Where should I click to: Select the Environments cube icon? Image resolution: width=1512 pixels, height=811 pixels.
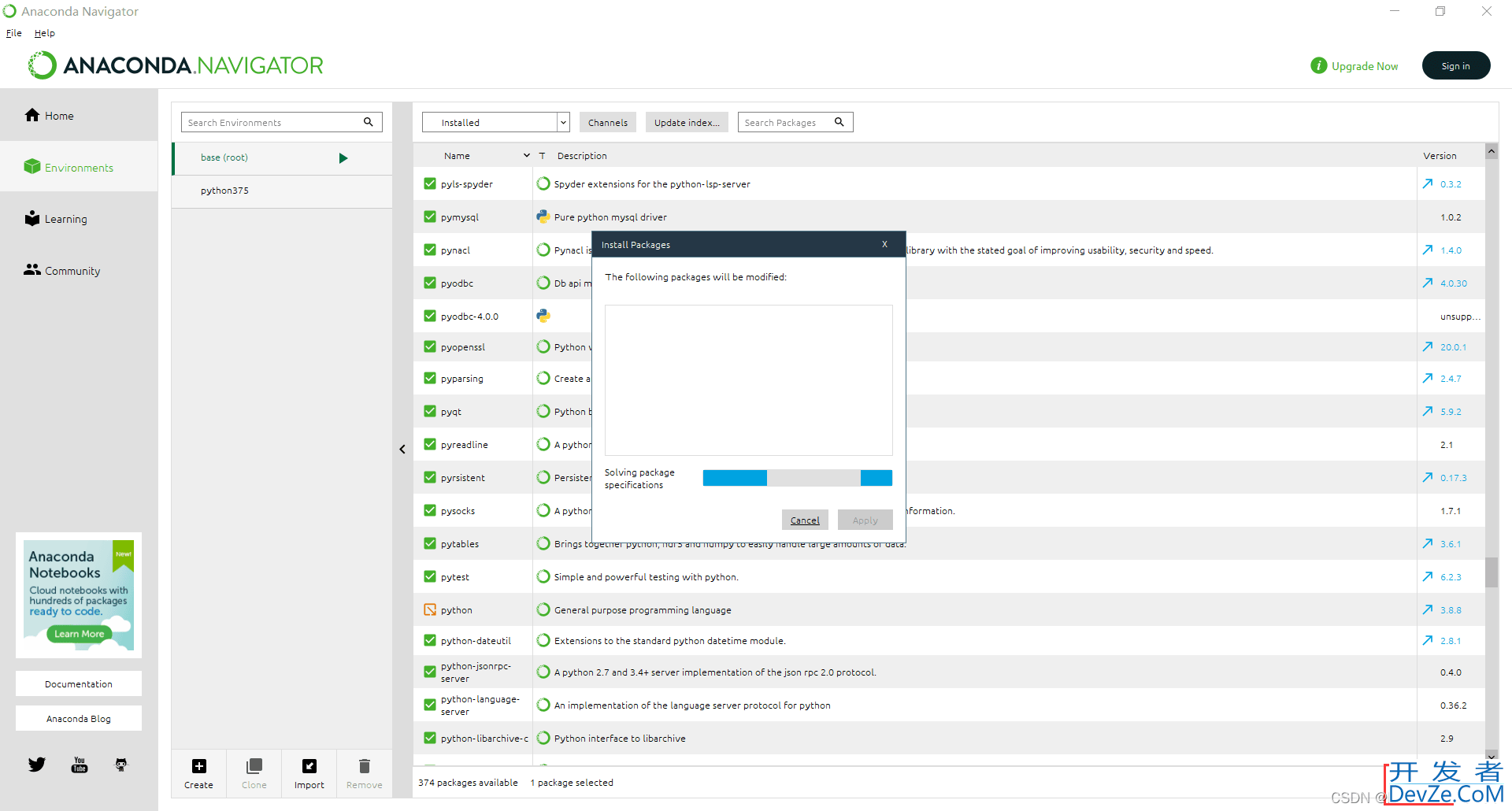coord(32,166)
